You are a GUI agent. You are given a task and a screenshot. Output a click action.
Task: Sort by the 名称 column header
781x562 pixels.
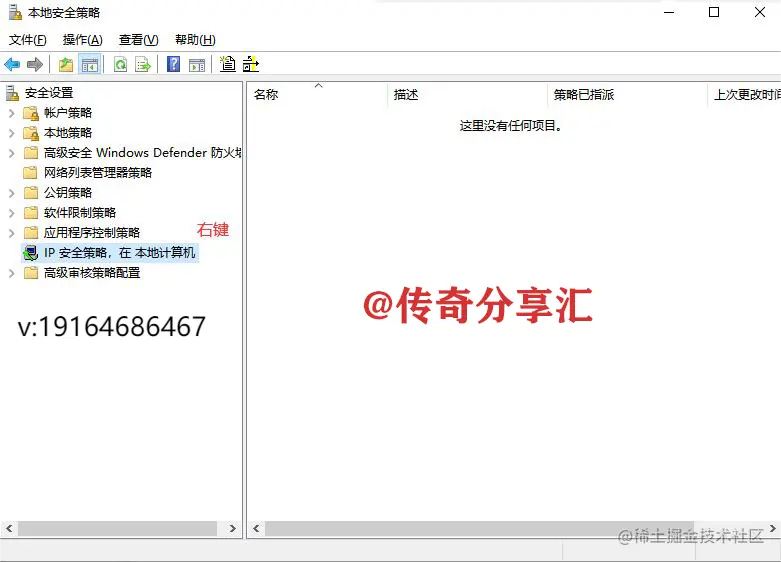[317, 94]
